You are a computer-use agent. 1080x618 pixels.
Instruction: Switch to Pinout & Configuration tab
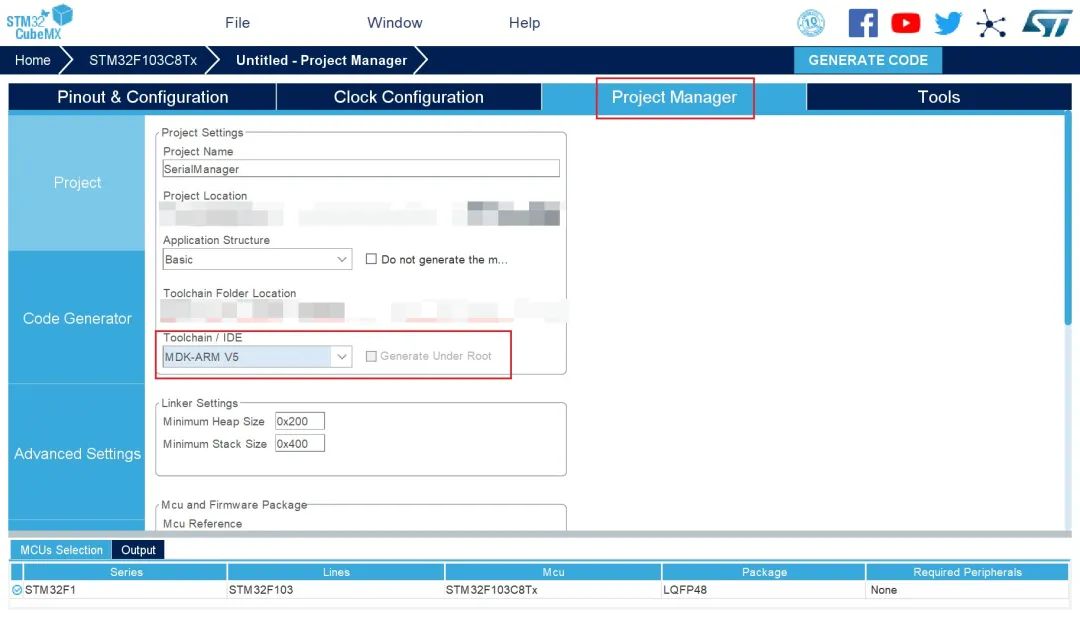tap(143, 97)
